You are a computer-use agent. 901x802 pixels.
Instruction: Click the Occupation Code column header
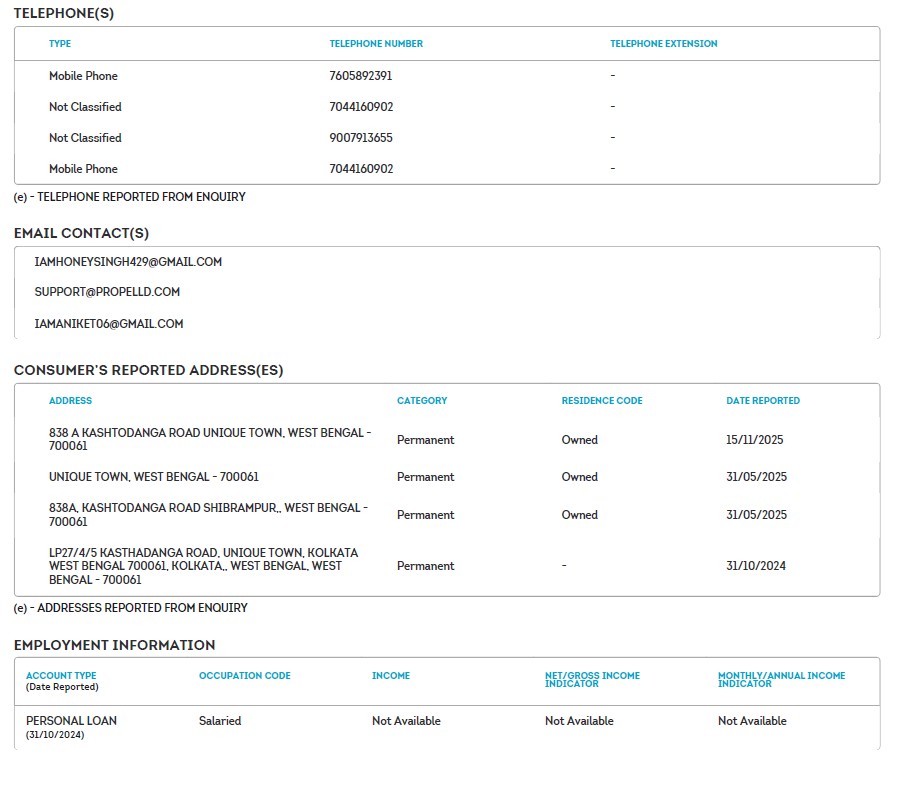tap(244, 676)
